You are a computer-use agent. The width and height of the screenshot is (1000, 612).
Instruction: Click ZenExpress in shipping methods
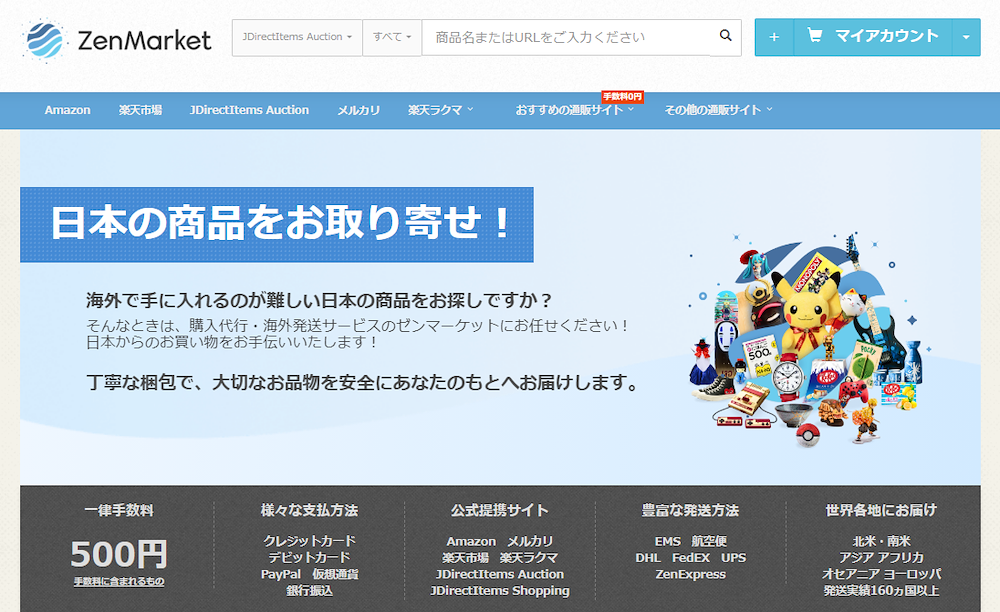691,574
